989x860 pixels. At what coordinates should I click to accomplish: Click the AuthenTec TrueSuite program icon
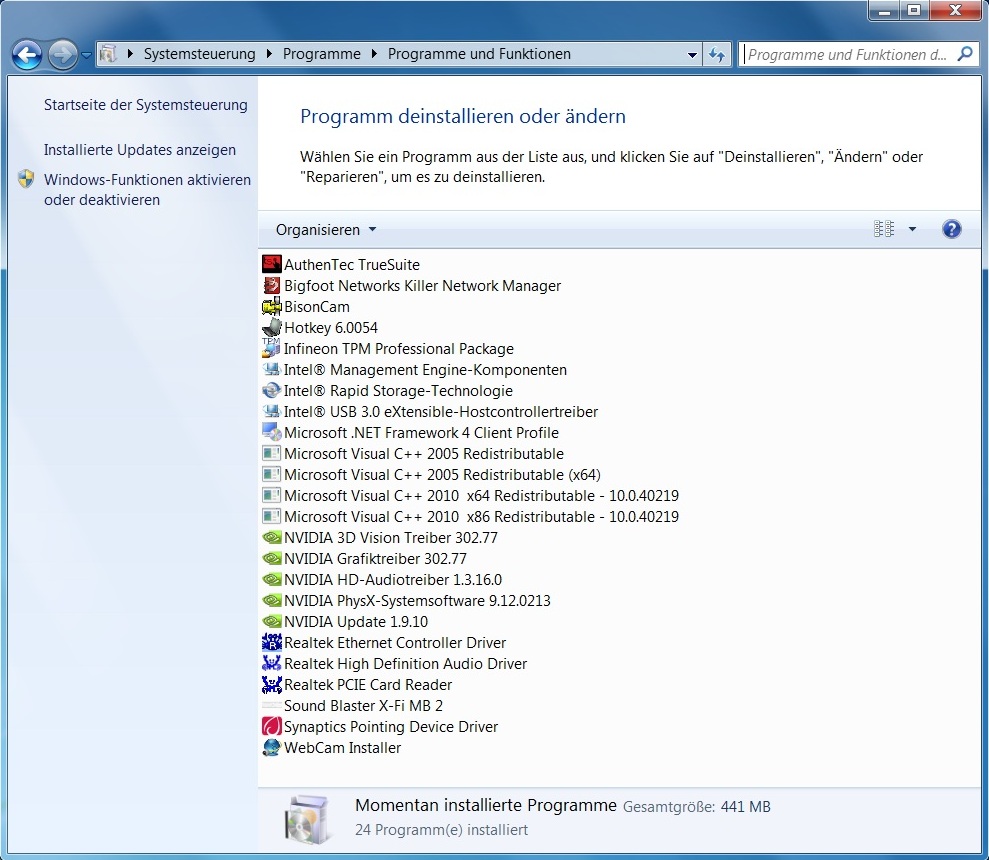point(271,264)
